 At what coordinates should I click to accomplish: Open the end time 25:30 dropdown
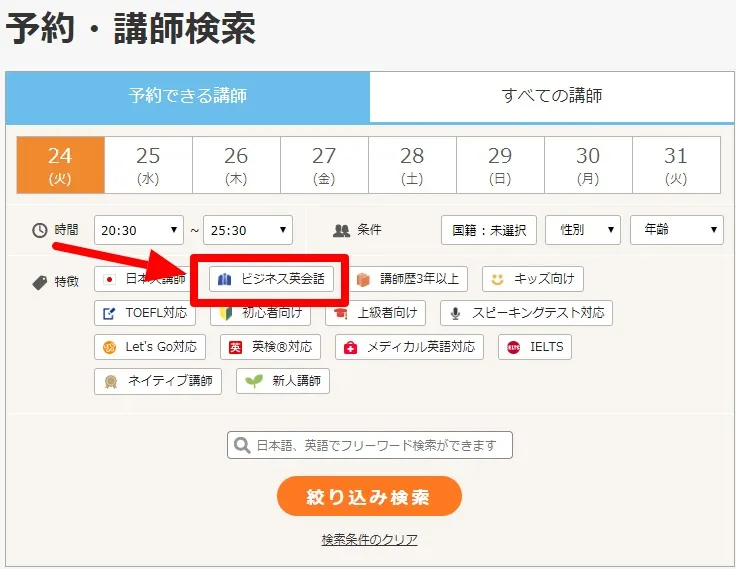(x=247, y=230)
